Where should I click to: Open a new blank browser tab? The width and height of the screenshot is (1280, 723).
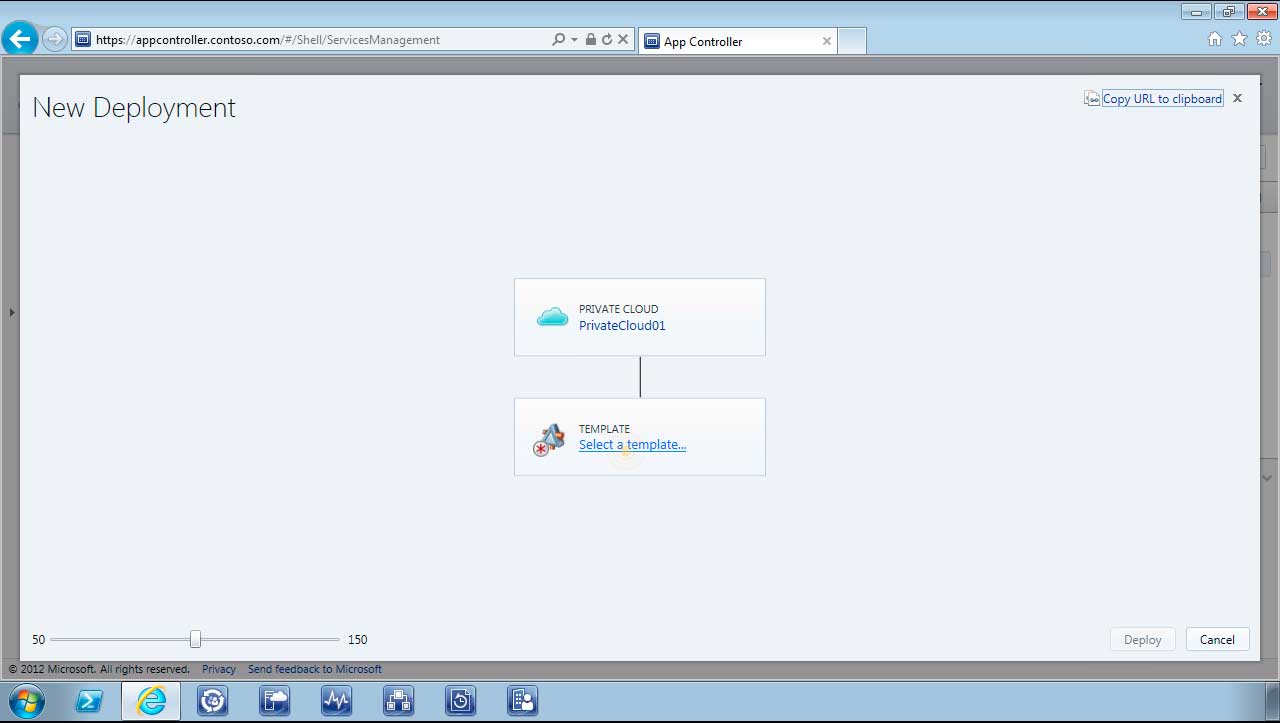coord(851,41)
